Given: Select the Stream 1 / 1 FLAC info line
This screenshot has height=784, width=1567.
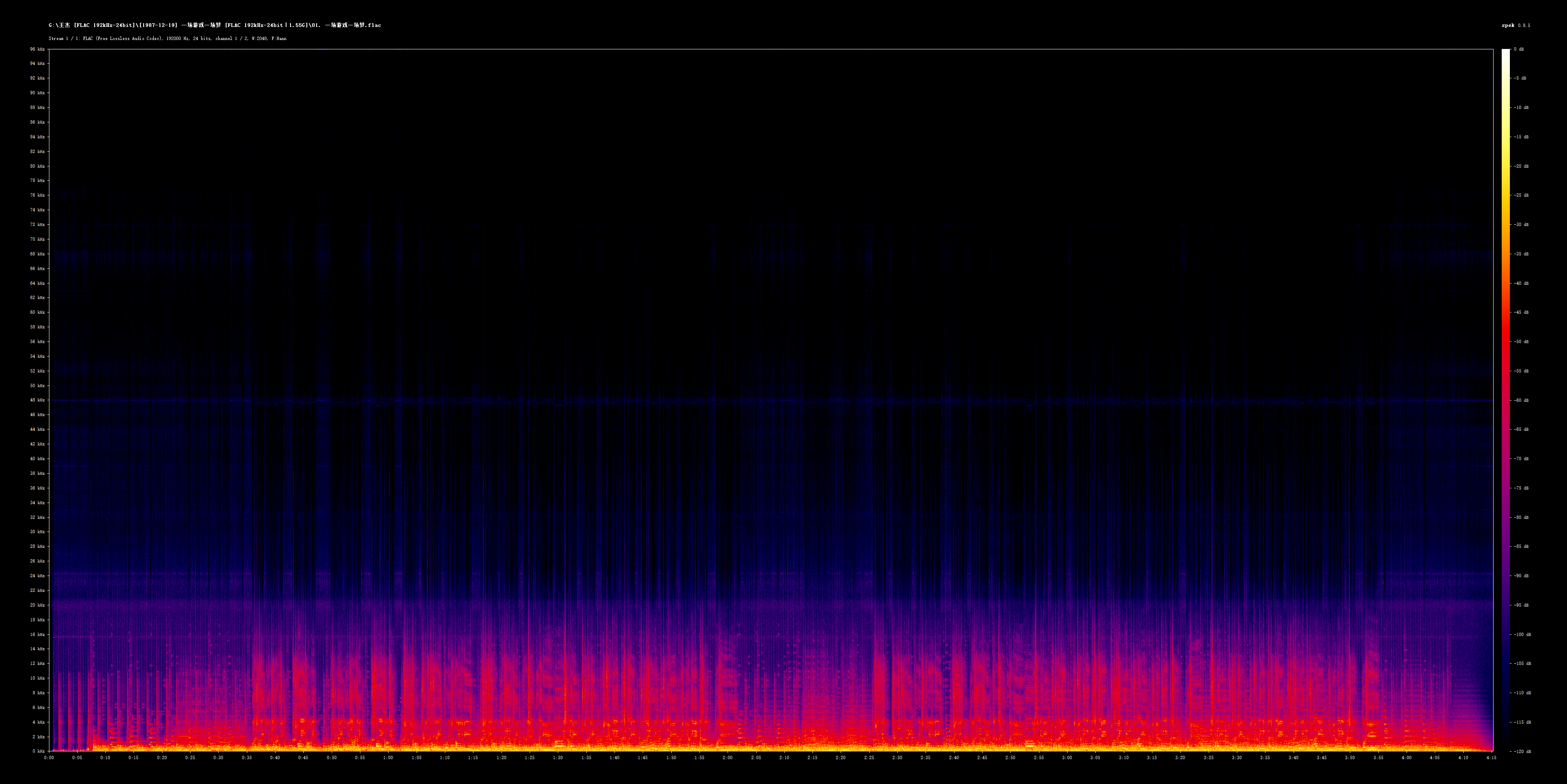Looking at the screenshot, I should coord(167,38).
